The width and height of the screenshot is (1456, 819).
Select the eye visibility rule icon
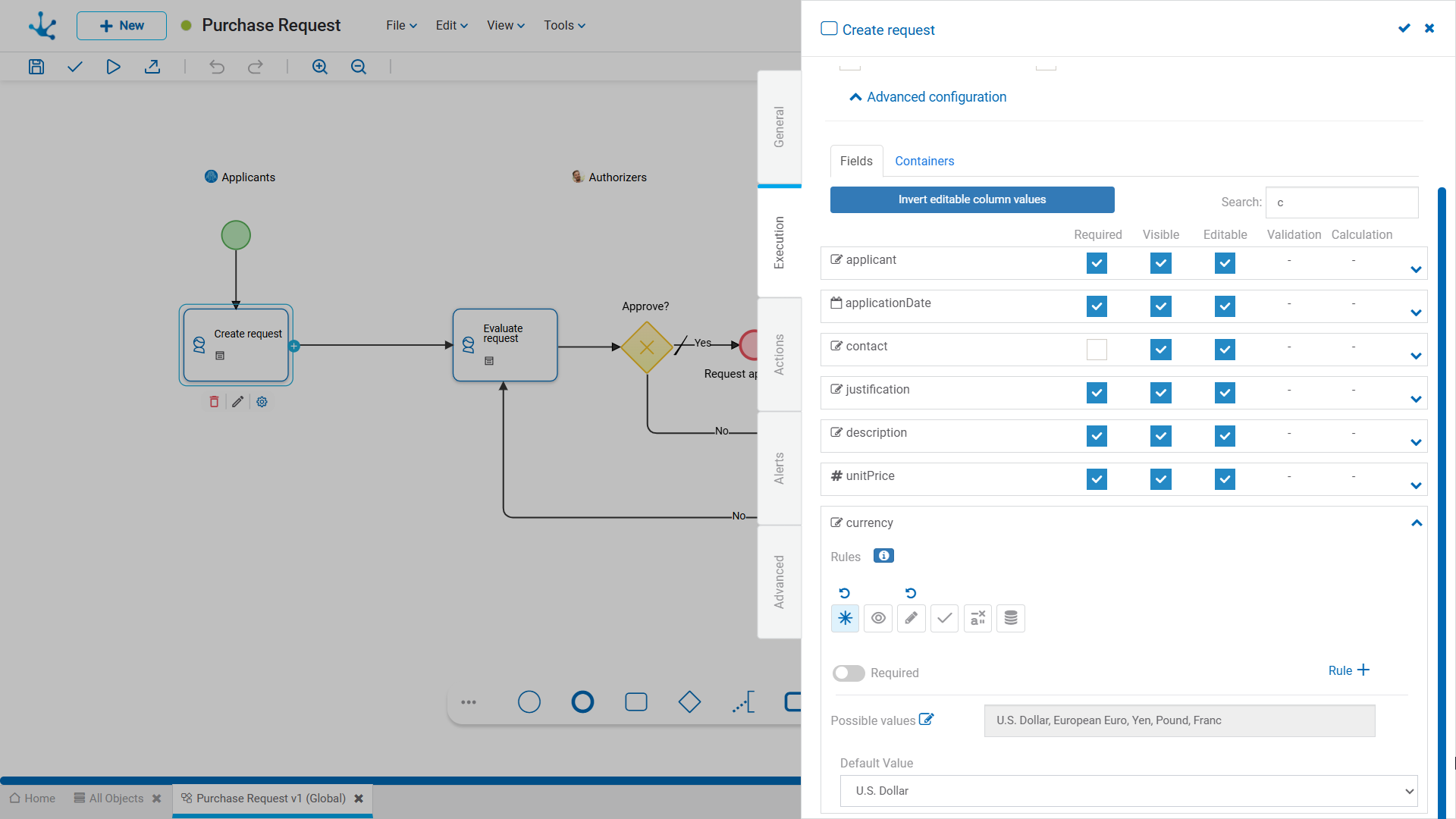878,618
